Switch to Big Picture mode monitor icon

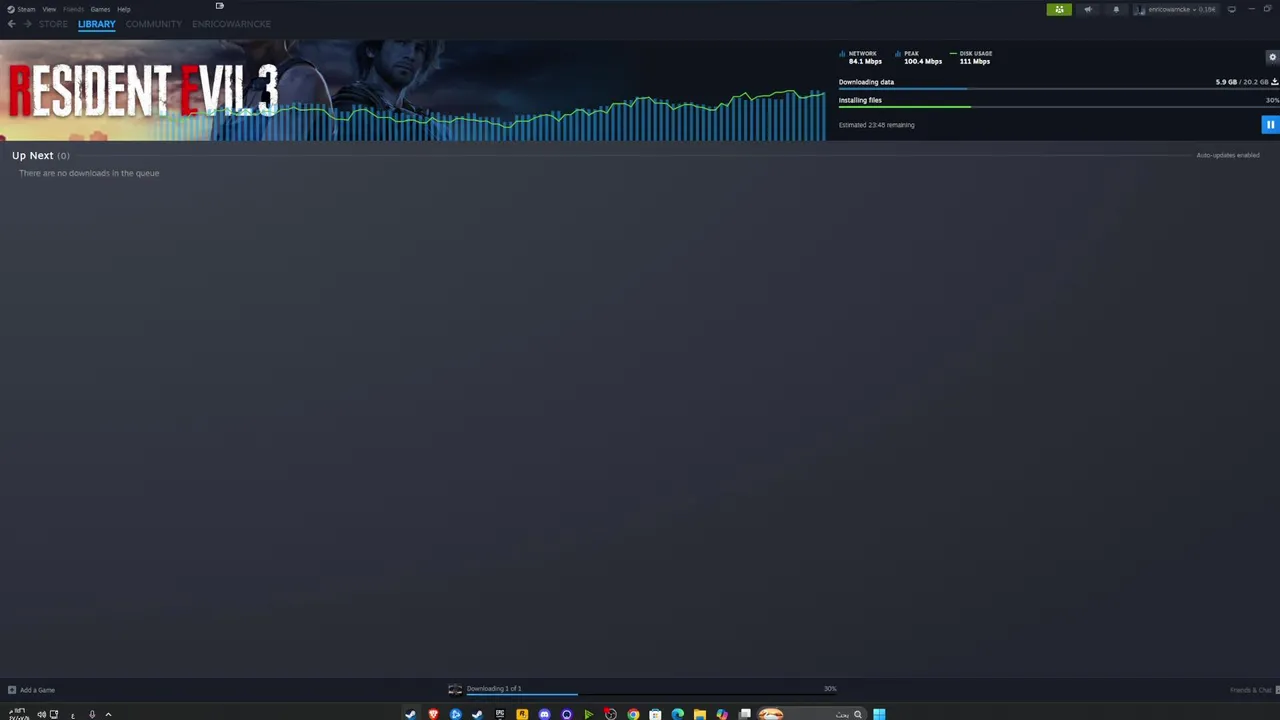[x=1232, y=9]
